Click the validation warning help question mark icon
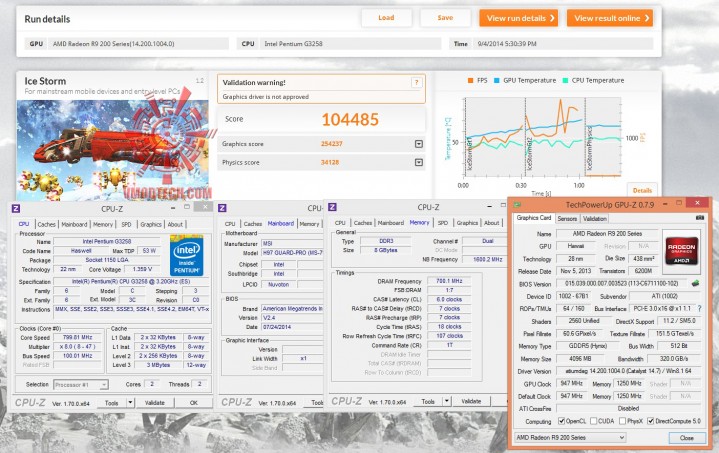Image resolution: width=719 pixels, height=453 pixels. tap(416, 83)
